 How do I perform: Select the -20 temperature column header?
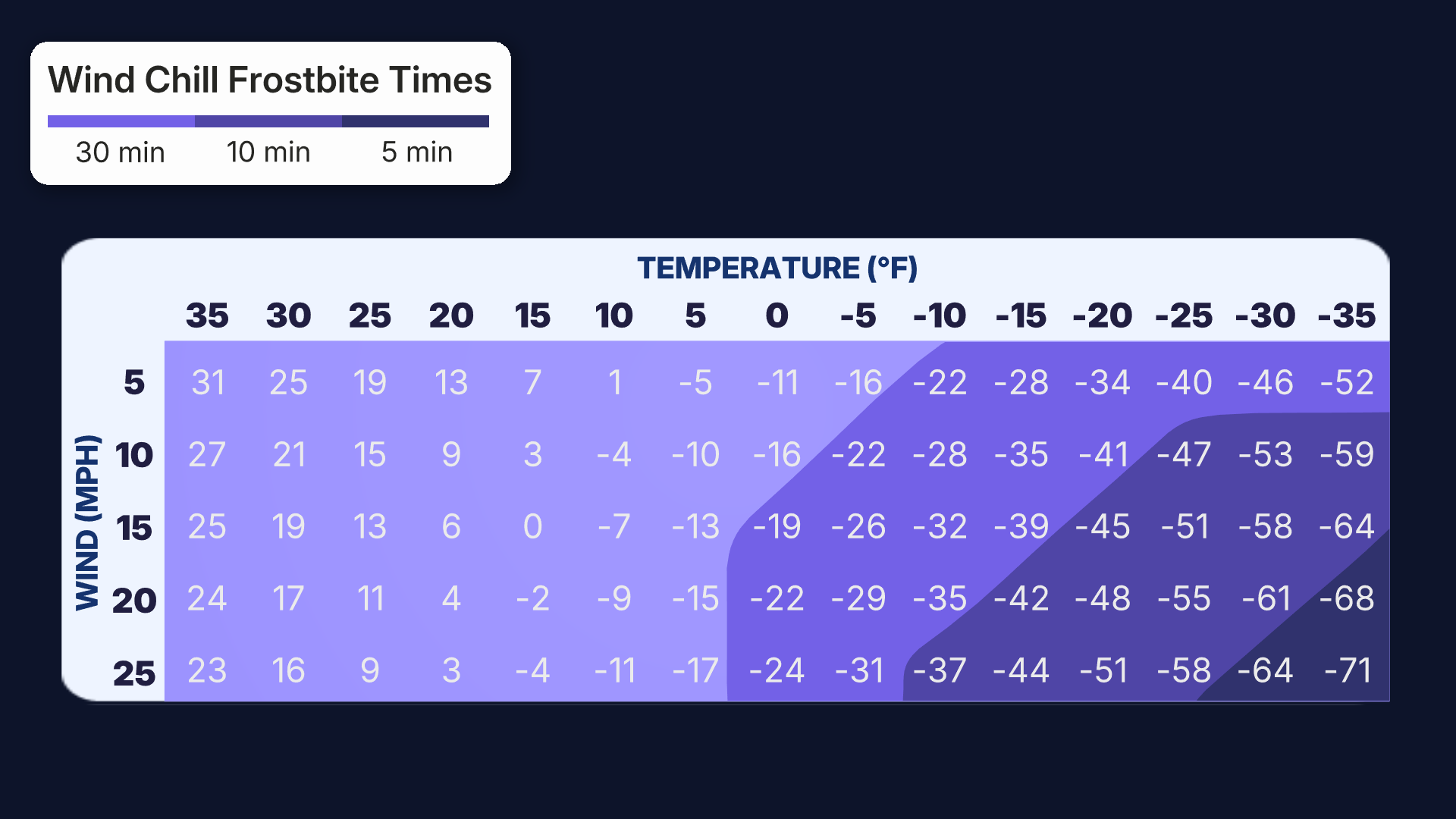click(1102, 315)
